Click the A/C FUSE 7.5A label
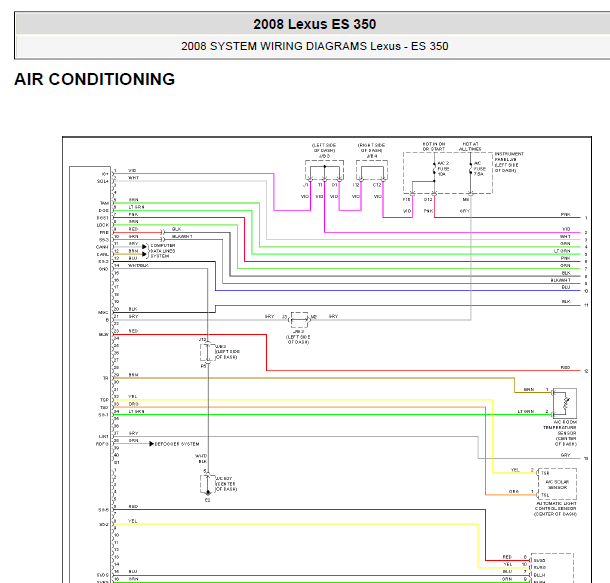The width and height of the screenshot is (610, 583). (479, 169)
